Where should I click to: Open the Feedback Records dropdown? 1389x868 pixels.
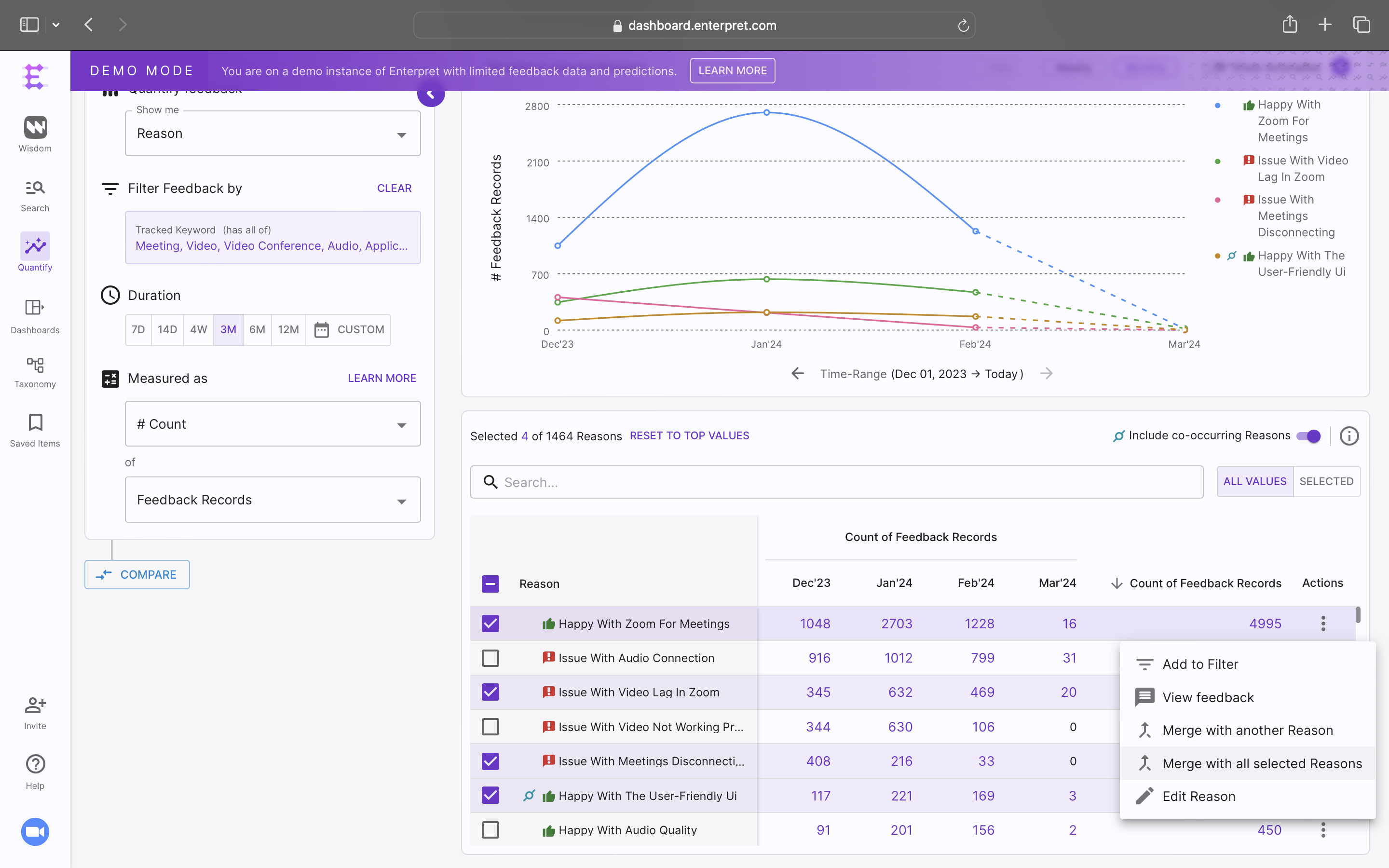(x=272, y=500)
